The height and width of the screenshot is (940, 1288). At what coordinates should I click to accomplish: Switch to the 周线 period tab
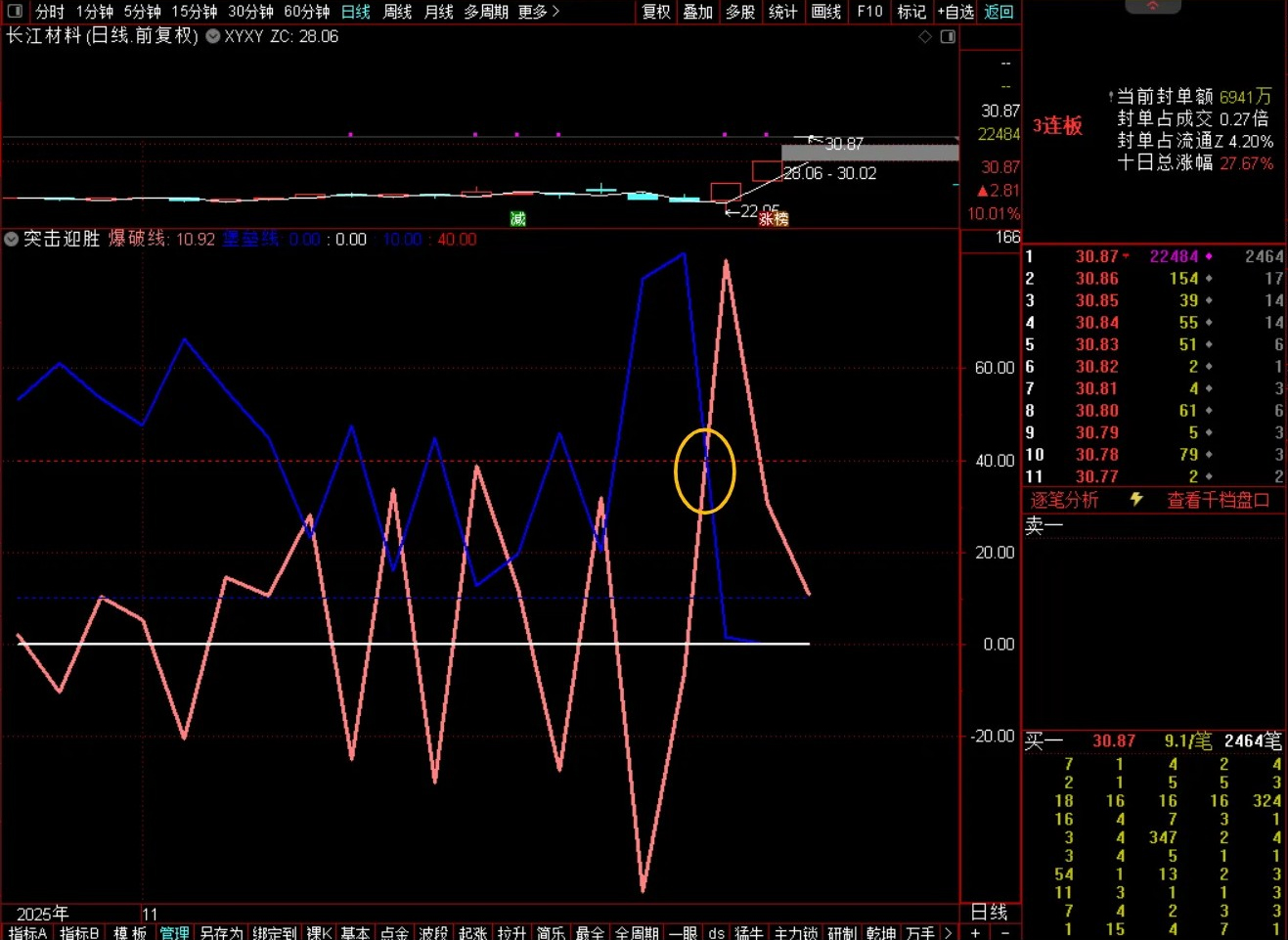397,12
